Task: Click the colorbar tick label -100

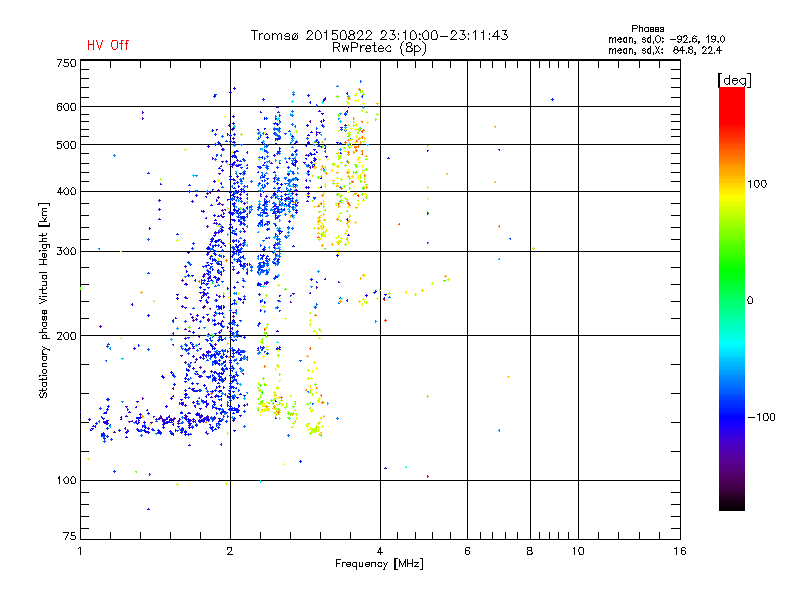Action: (x=762, y=417)
